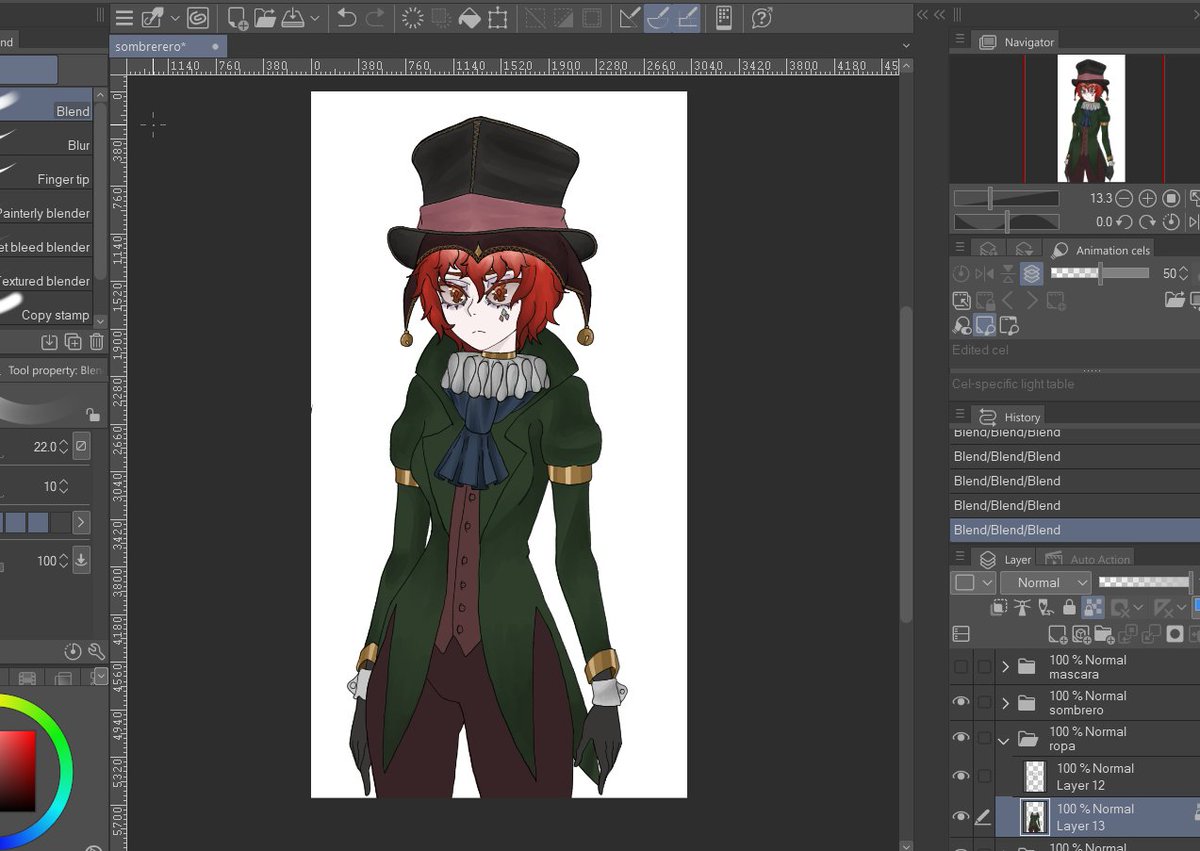Click the character thumbnail in Navigator

pos(1091,119)
